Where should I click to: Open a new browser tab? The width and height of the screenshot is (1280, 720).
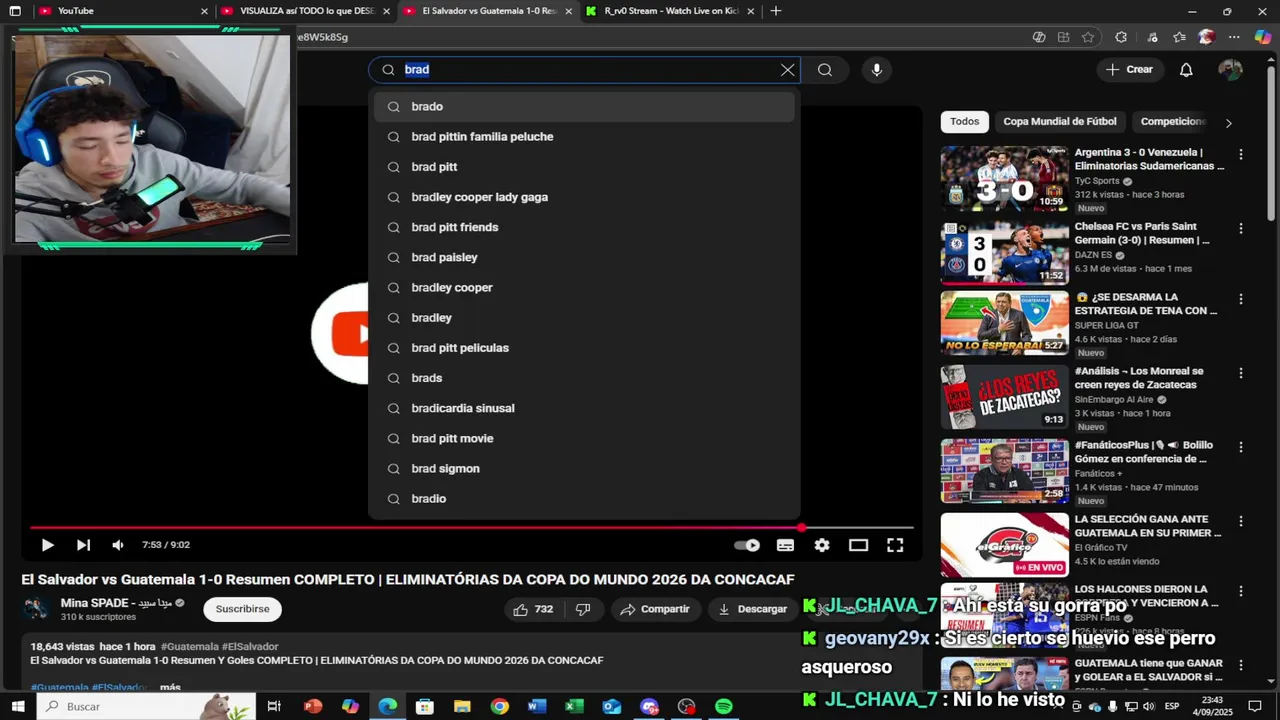pyautogui.click(x=775, y=11)
